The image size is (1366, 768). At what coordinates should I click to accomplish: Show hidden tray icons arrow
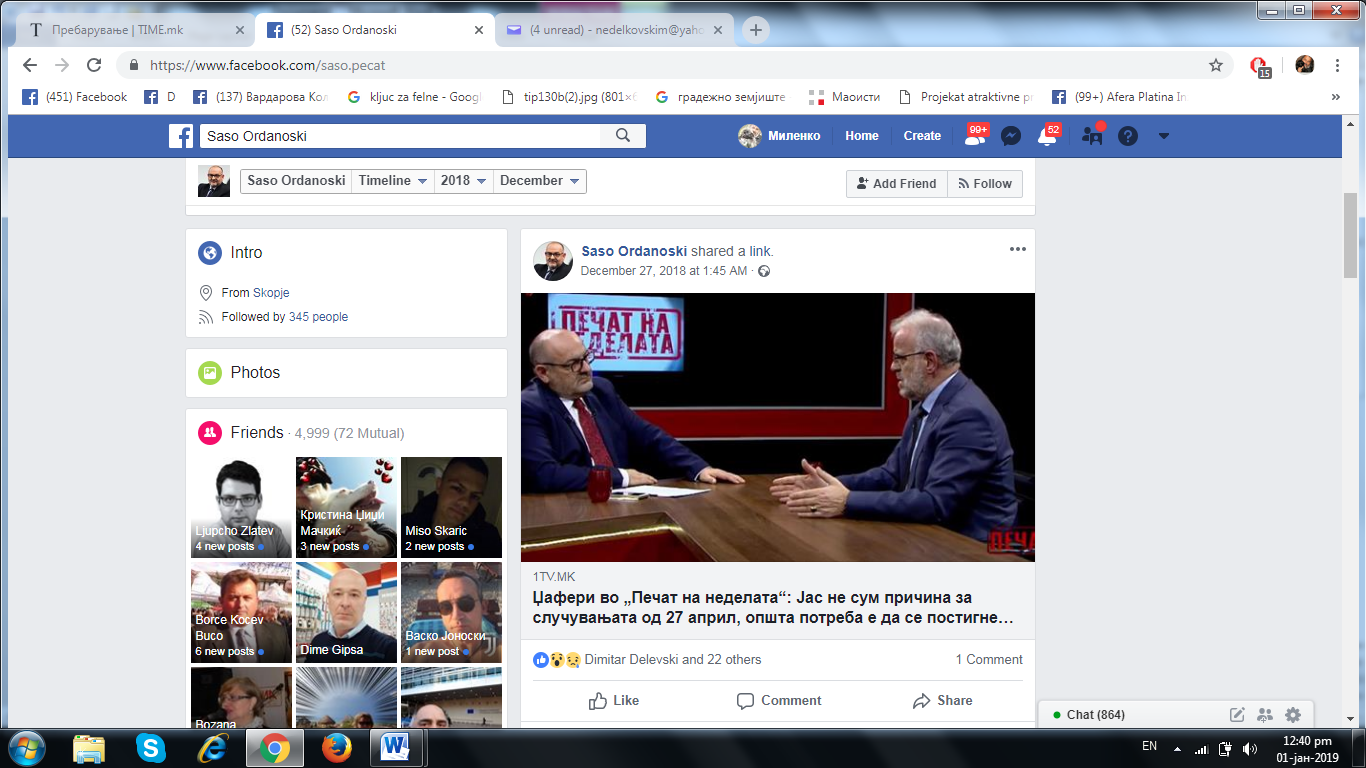(1177, 748)
